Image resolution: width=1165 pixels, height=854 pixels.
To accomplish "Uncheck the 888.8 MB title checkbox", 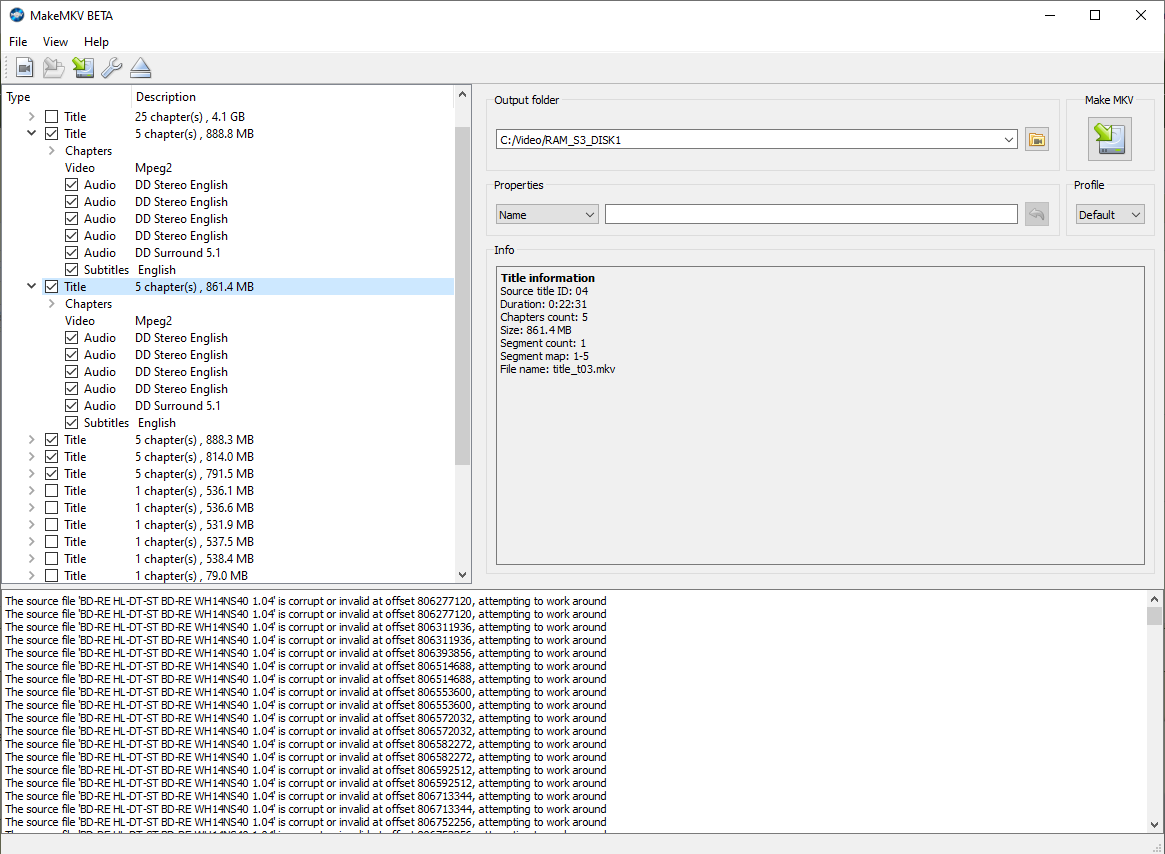I will [51, 134].
